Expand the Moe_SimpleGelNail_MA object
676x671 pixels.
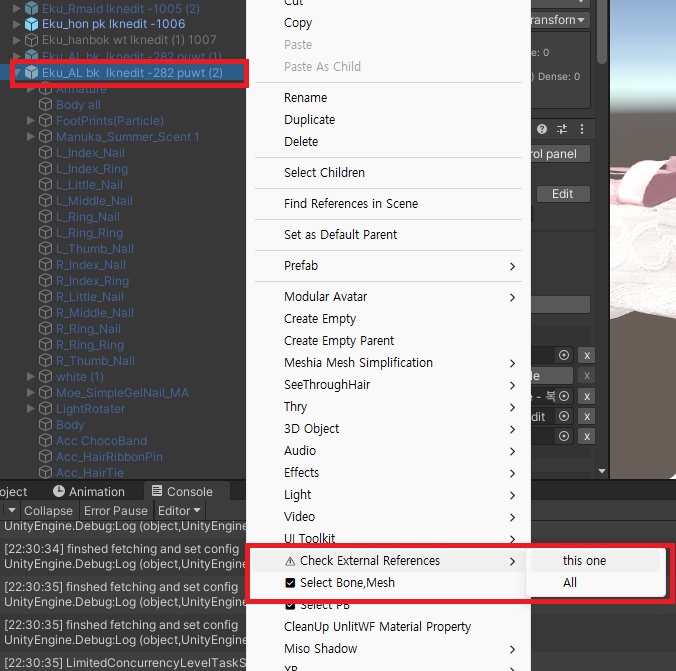(x=31, y=392)
